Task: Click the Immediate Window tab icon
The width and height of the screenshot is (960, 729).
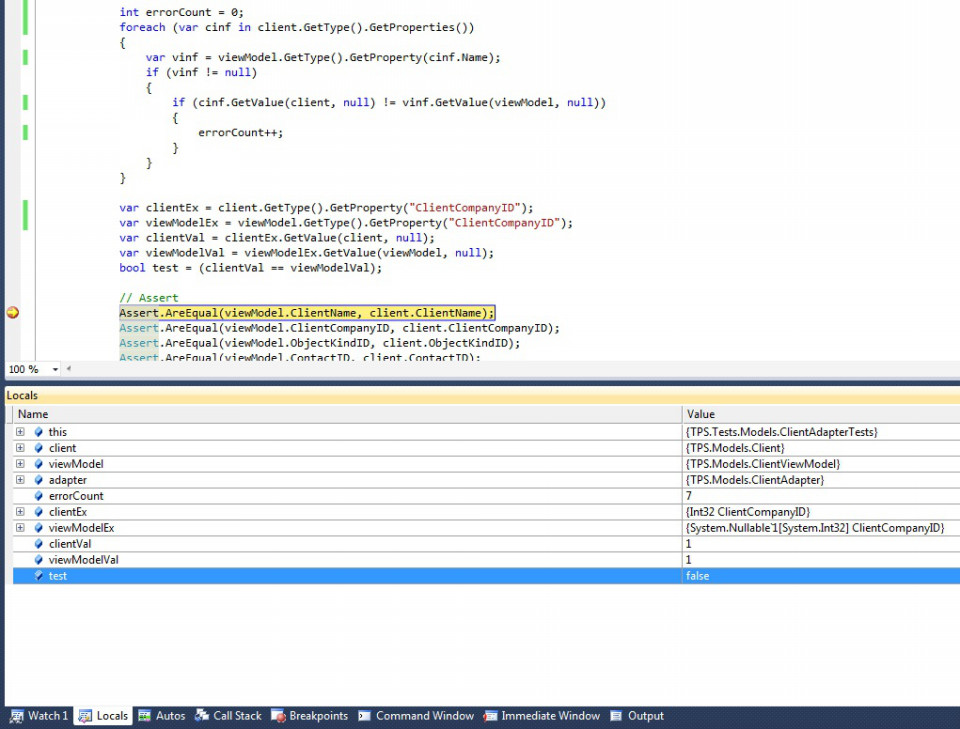Action: [x=491, y=716]
